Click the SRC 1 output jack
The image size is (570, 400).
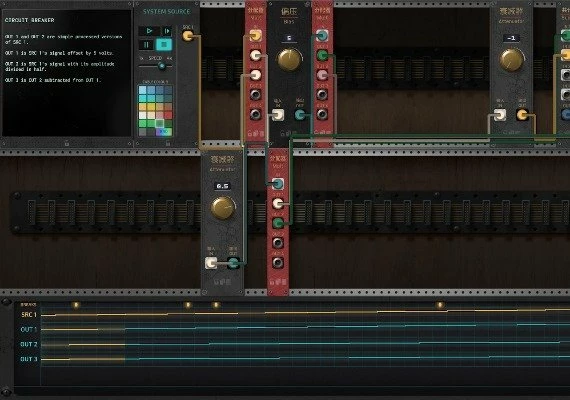188,36
